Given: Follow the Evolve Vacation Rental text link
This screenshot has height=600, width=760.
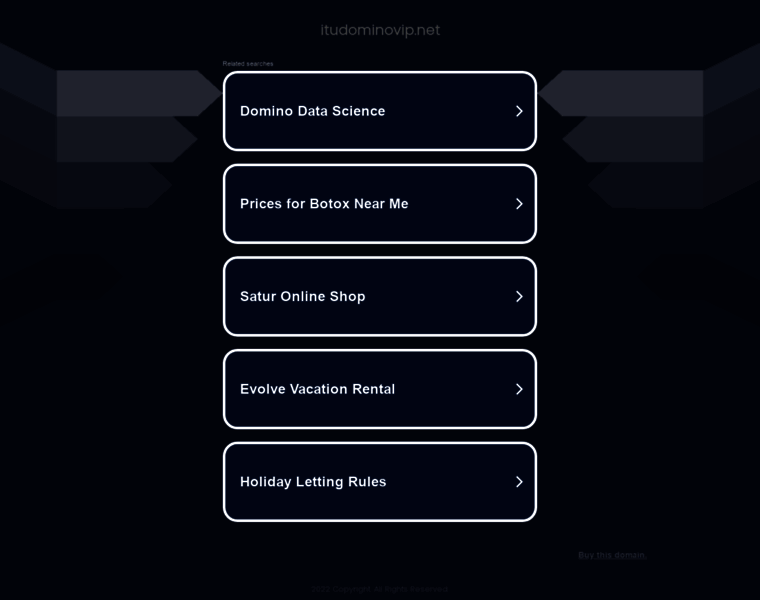Looking at the screenshot, I should click(317, 389).
